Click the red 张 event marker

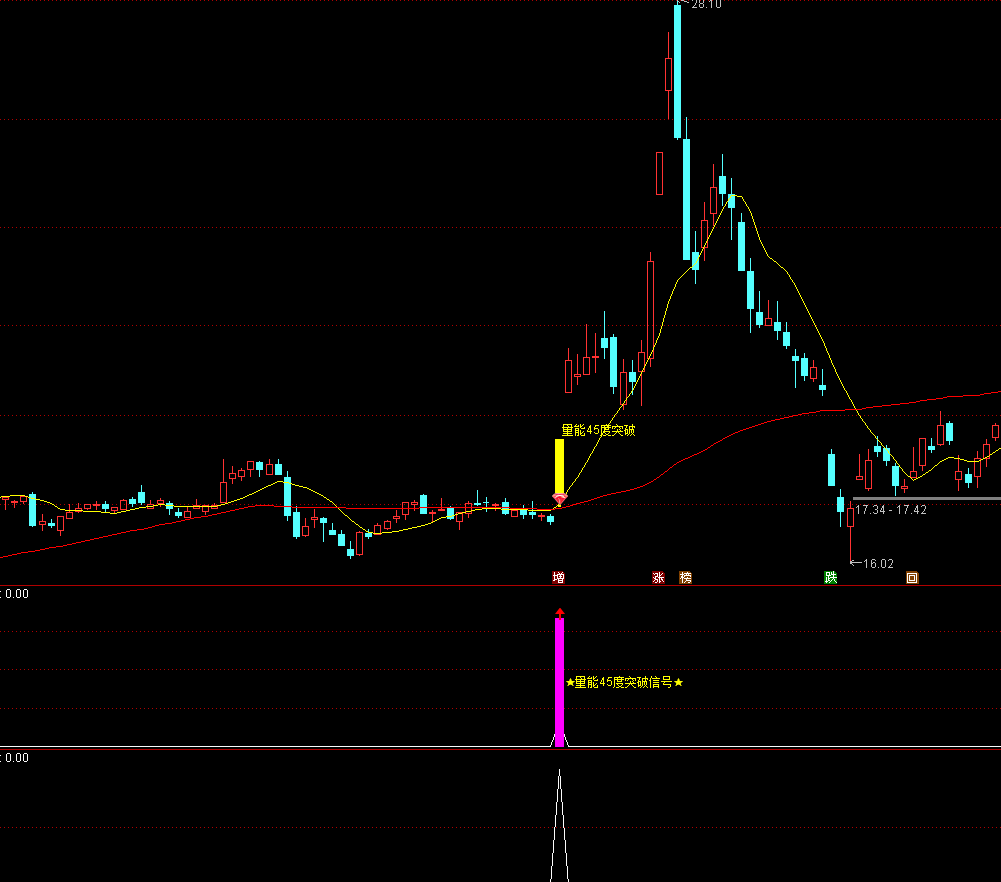coord(658,577)
